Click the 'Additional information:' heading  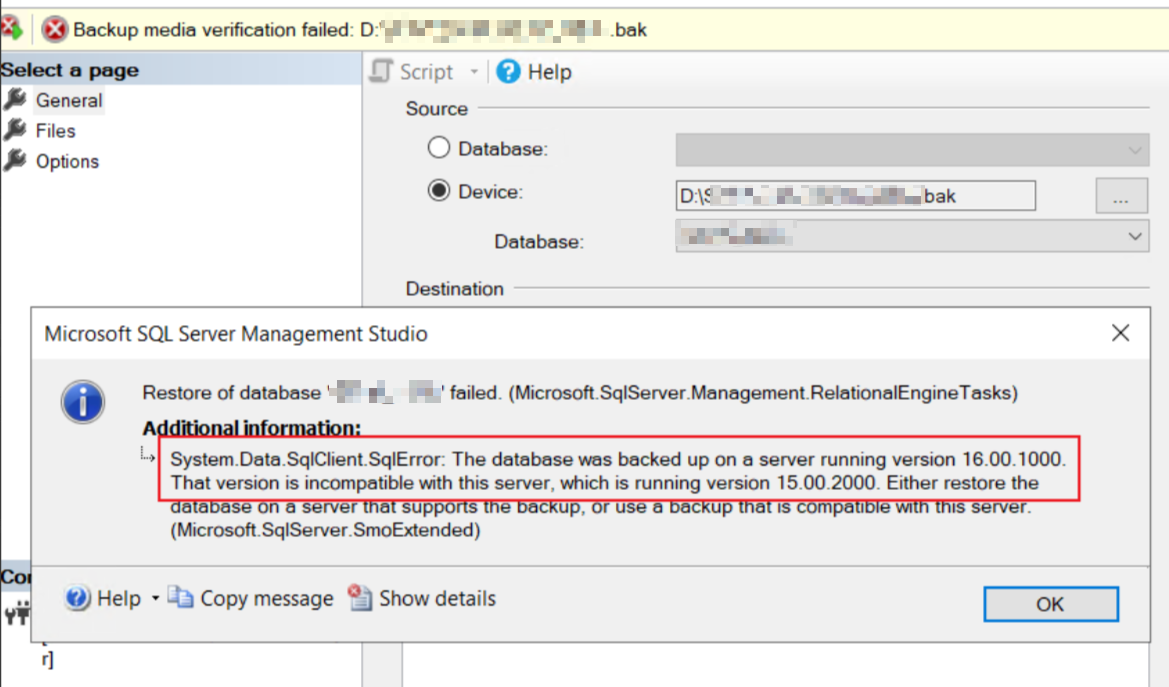pyautogui.click(x=251, y=428)
